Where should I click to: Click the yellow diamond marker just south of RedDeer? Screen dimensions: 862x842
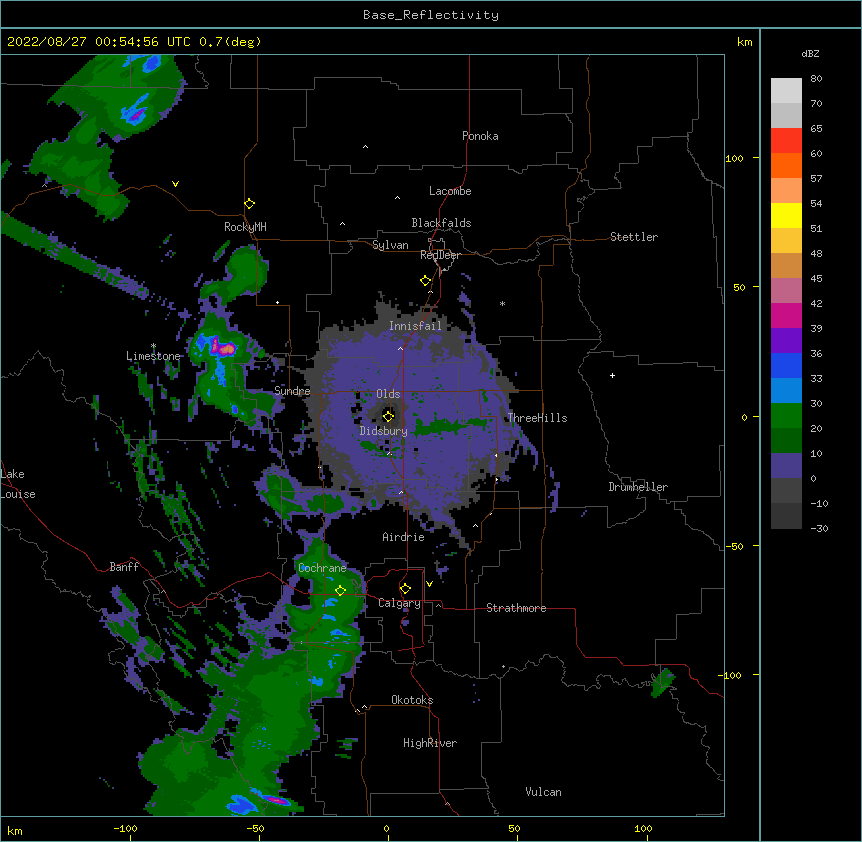click(426, 281)
